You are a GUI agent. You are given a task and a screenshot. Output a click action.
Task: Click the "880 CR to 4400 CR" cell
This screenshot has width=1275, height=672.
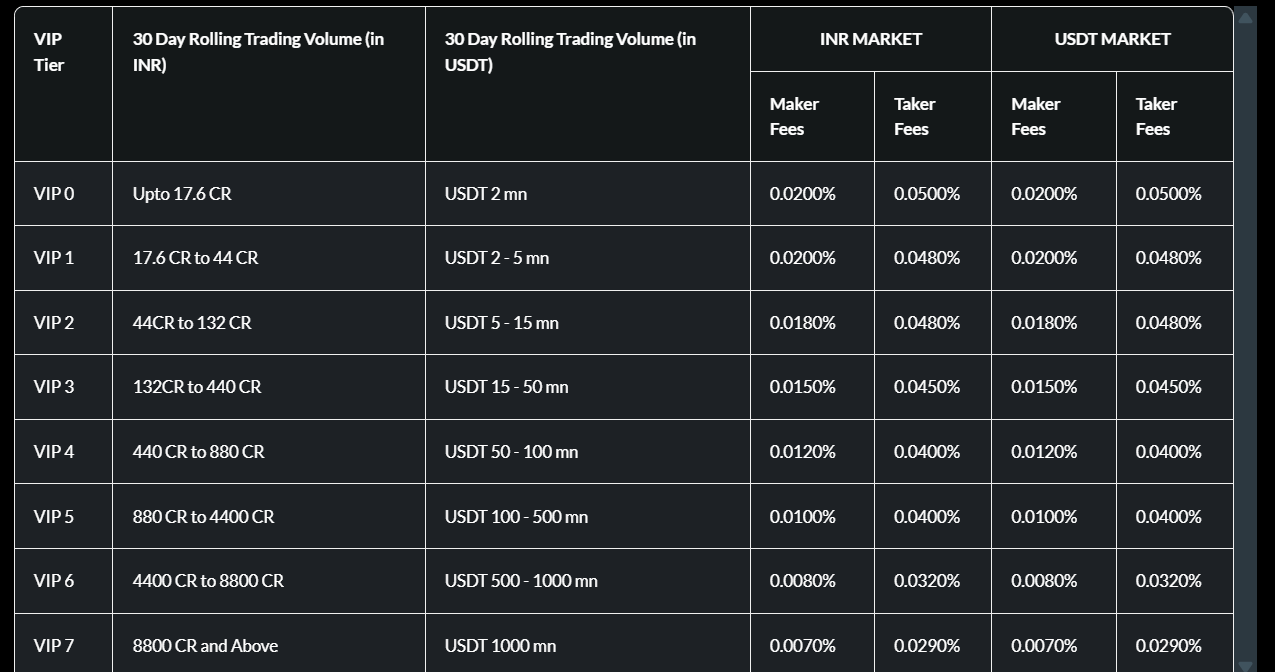[x=203, y=517]
